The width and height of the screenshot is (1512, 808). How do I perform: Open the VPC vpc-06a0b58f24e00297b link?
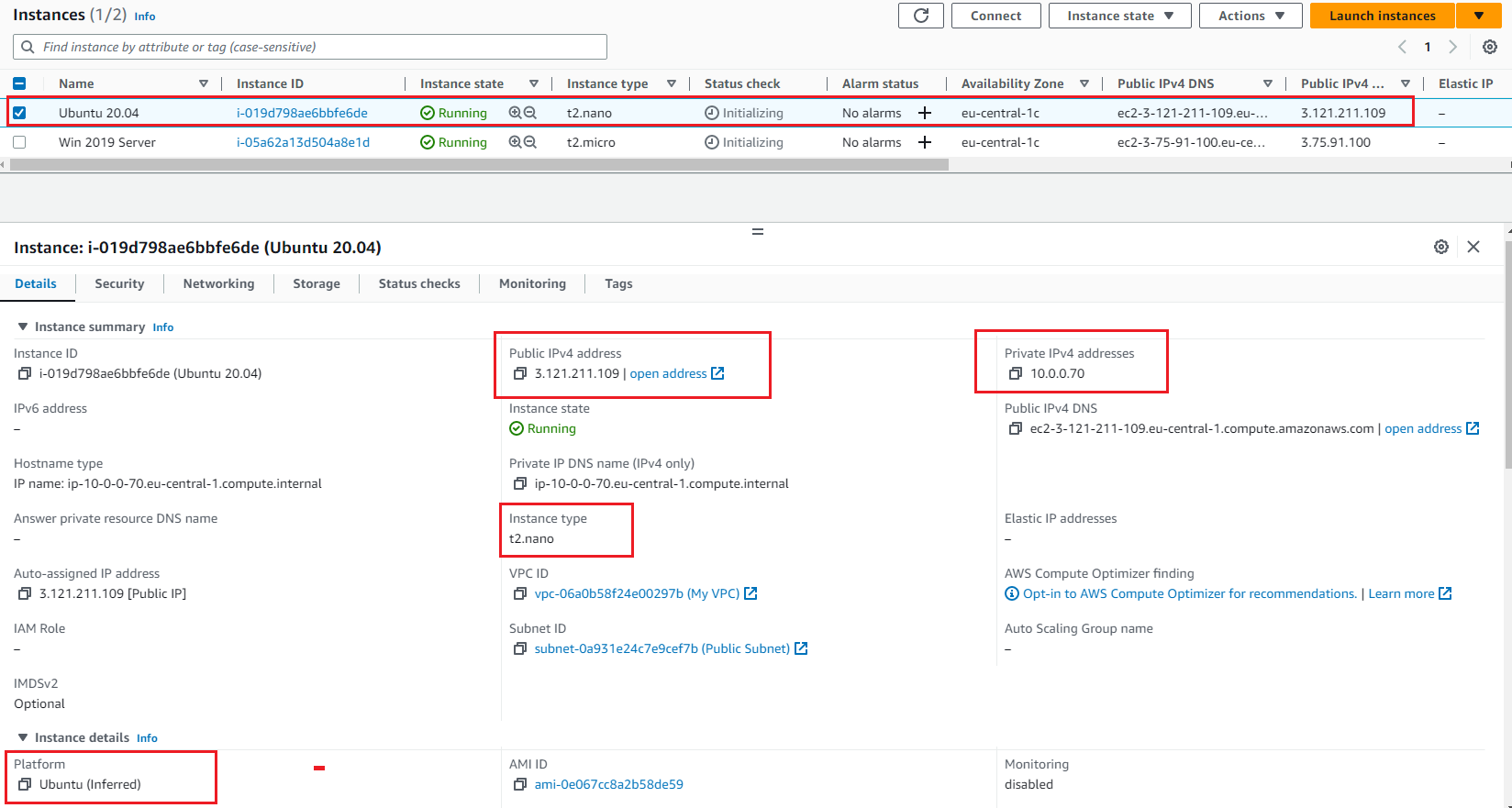coord(646,593)
